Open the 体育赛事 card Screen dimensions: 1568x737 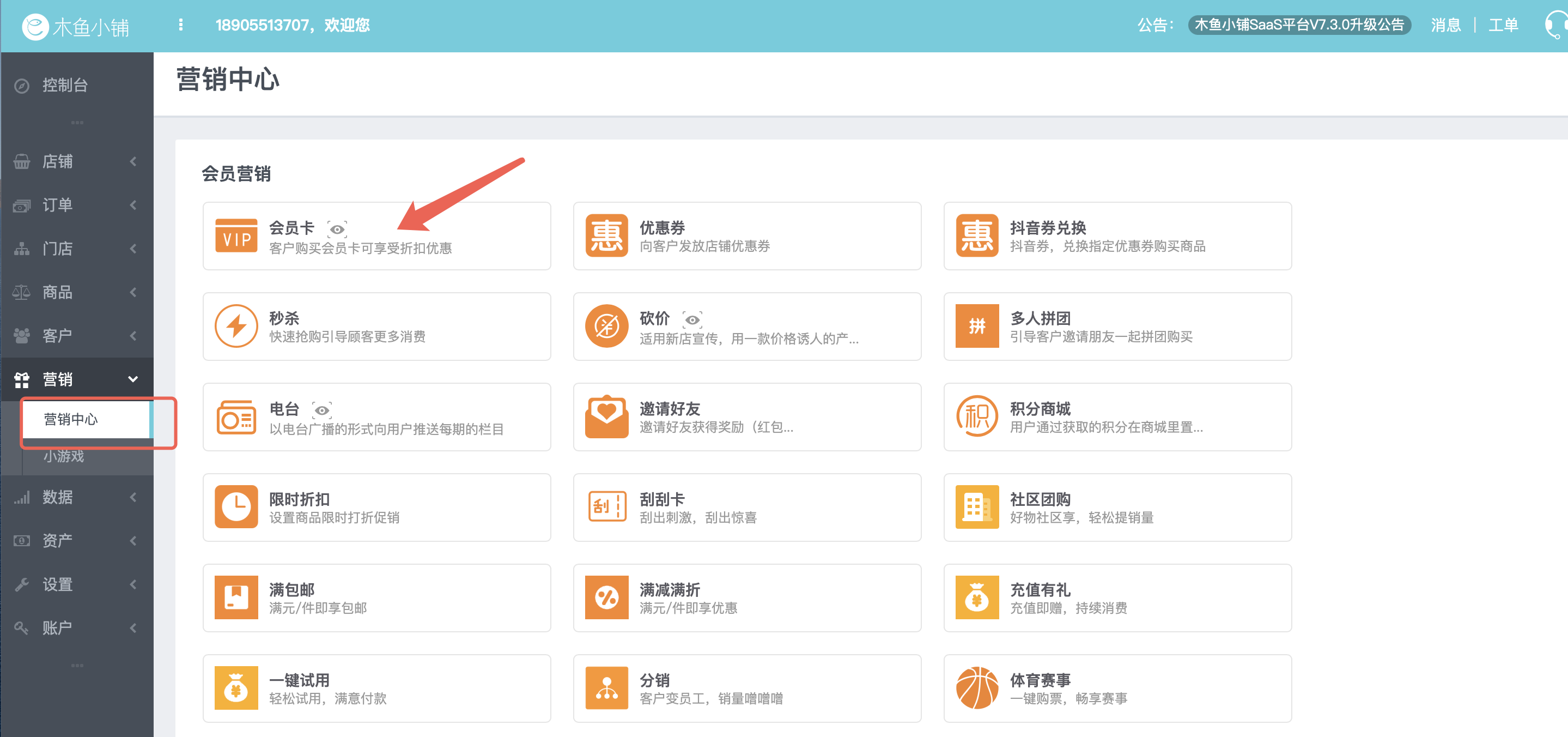click(x=1117, y=687)
